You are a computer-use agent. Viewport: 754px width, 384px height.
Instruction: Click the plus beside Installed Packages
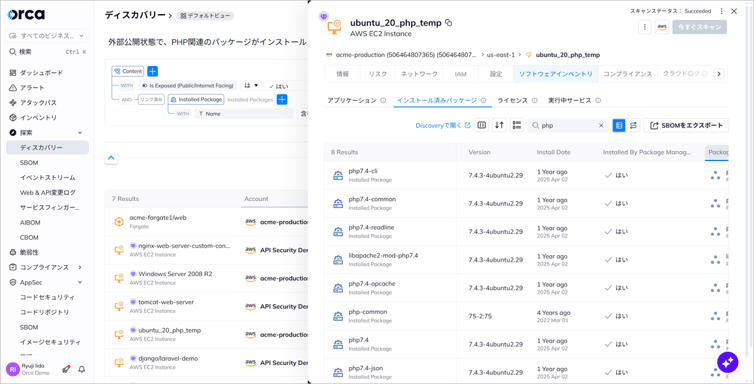[282, 99]
